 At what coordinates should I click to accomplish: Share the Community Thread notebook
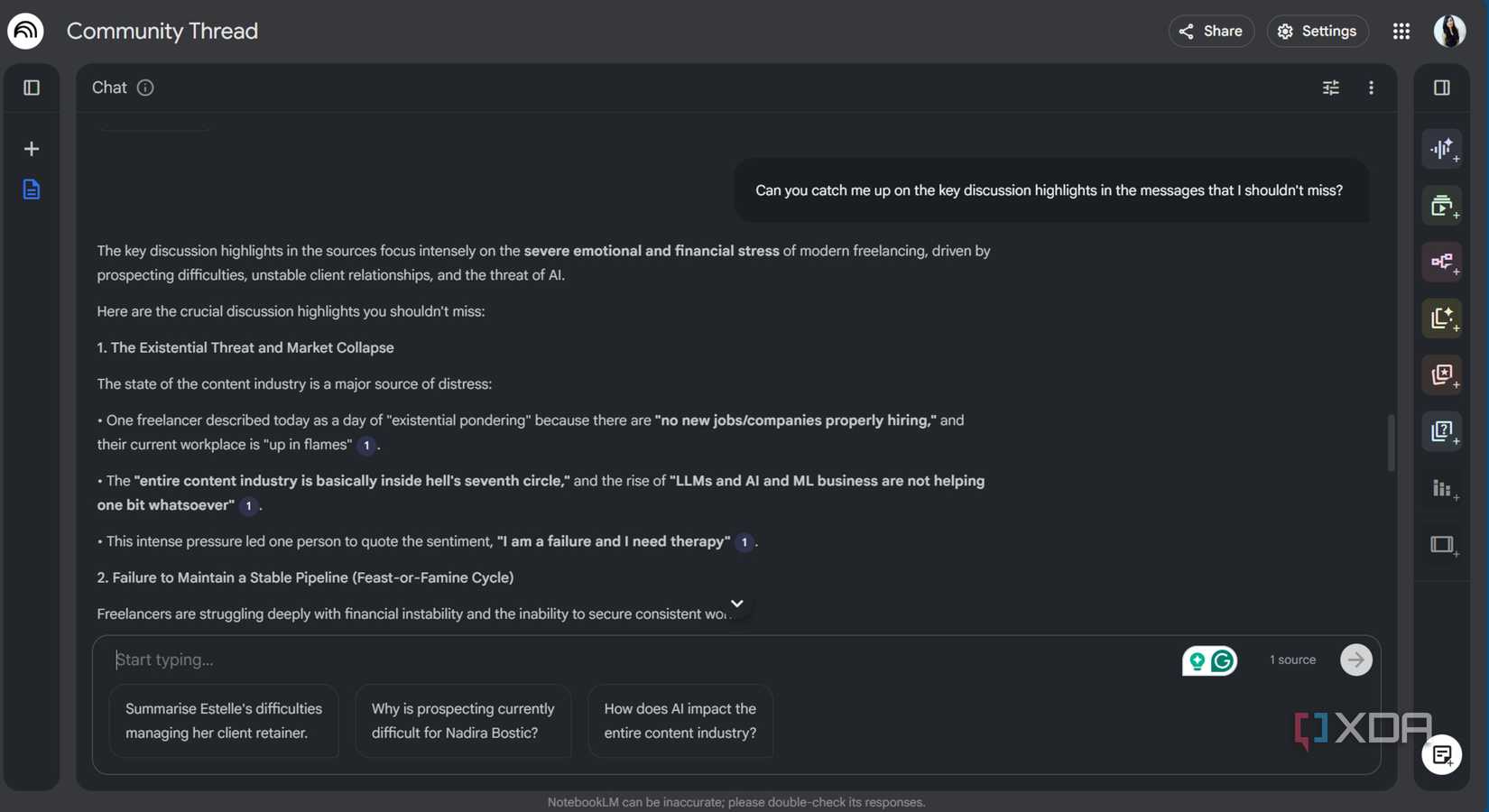pyautogui.click(x=1211, y=30)
